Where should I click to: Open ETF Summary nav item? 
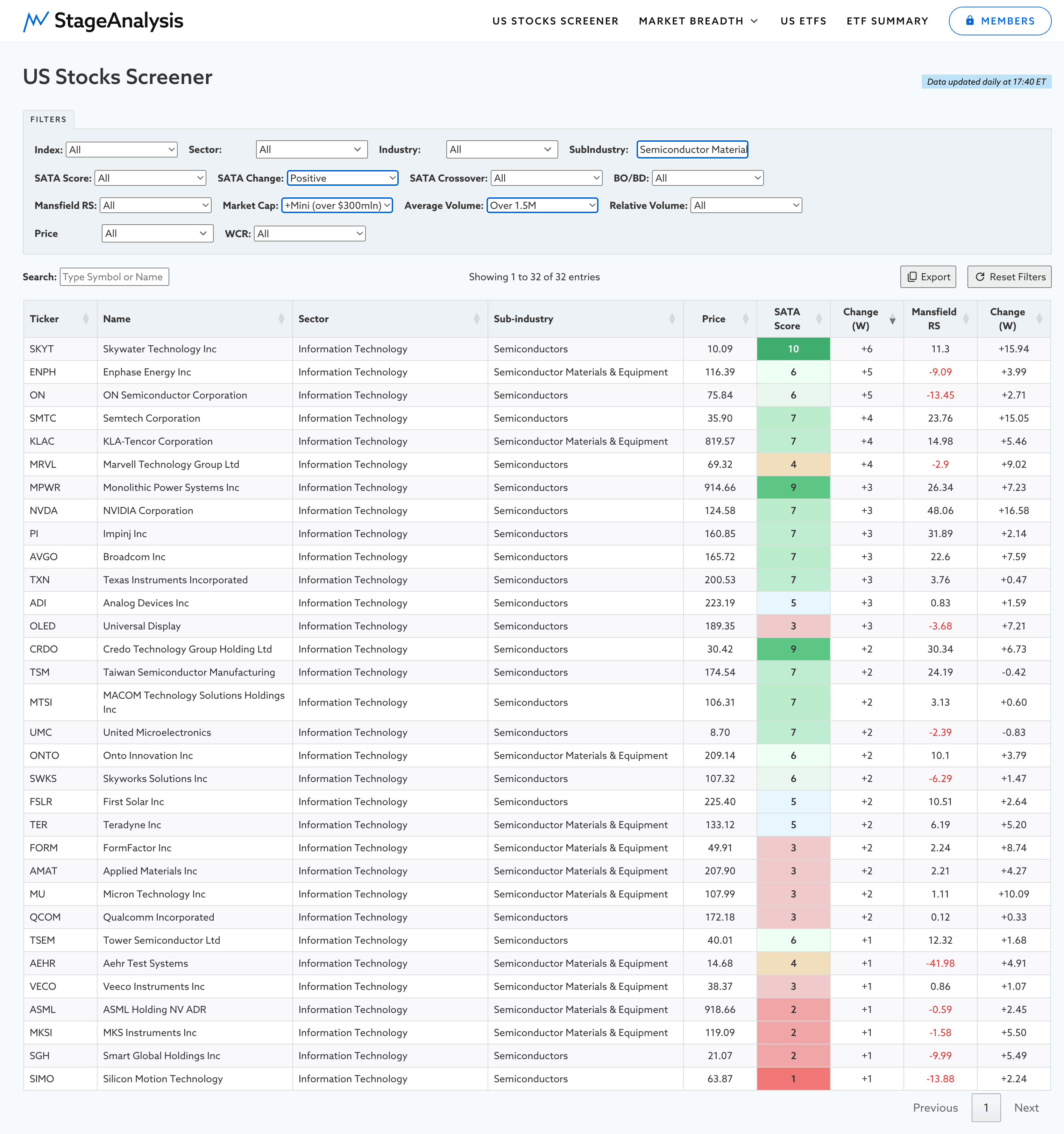[x=887, y=21]
